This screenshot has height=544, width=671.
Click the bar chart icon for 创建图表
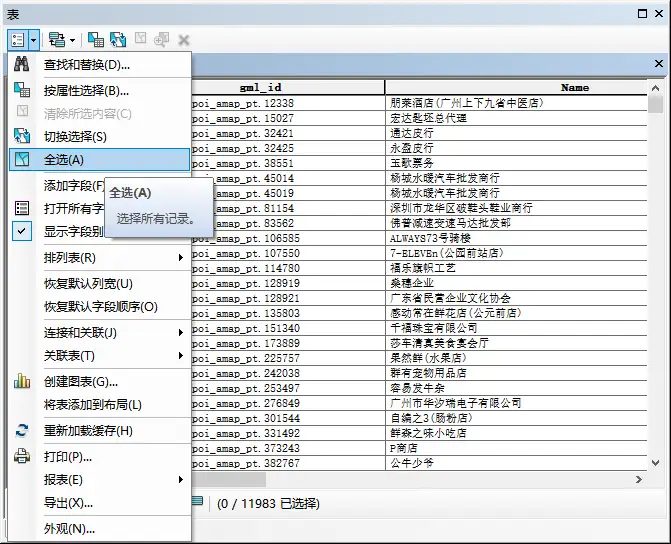pos(22,381)
